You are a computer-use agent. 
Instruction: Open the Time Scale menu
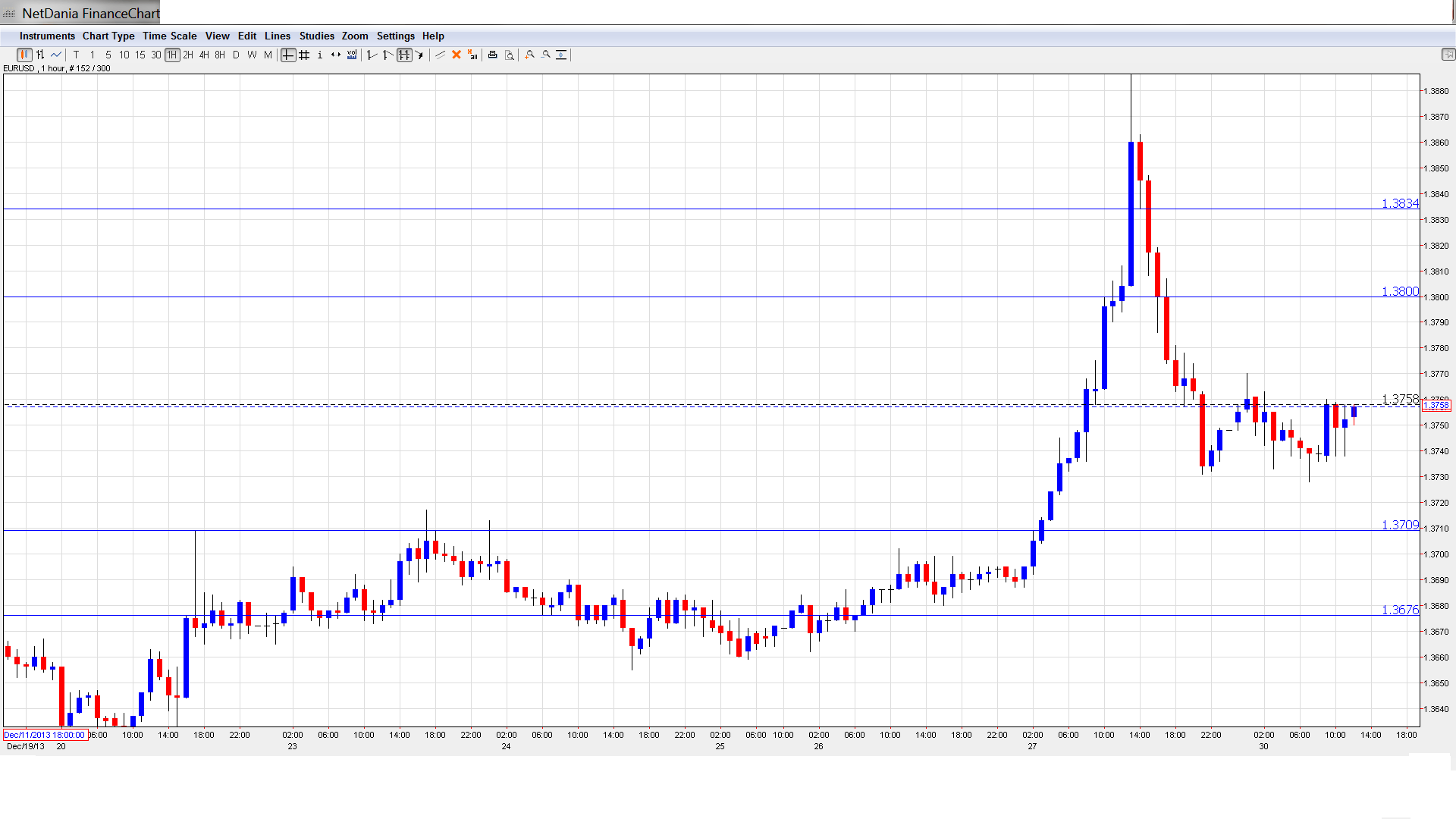pyautogui.click(x=170, y=36)
